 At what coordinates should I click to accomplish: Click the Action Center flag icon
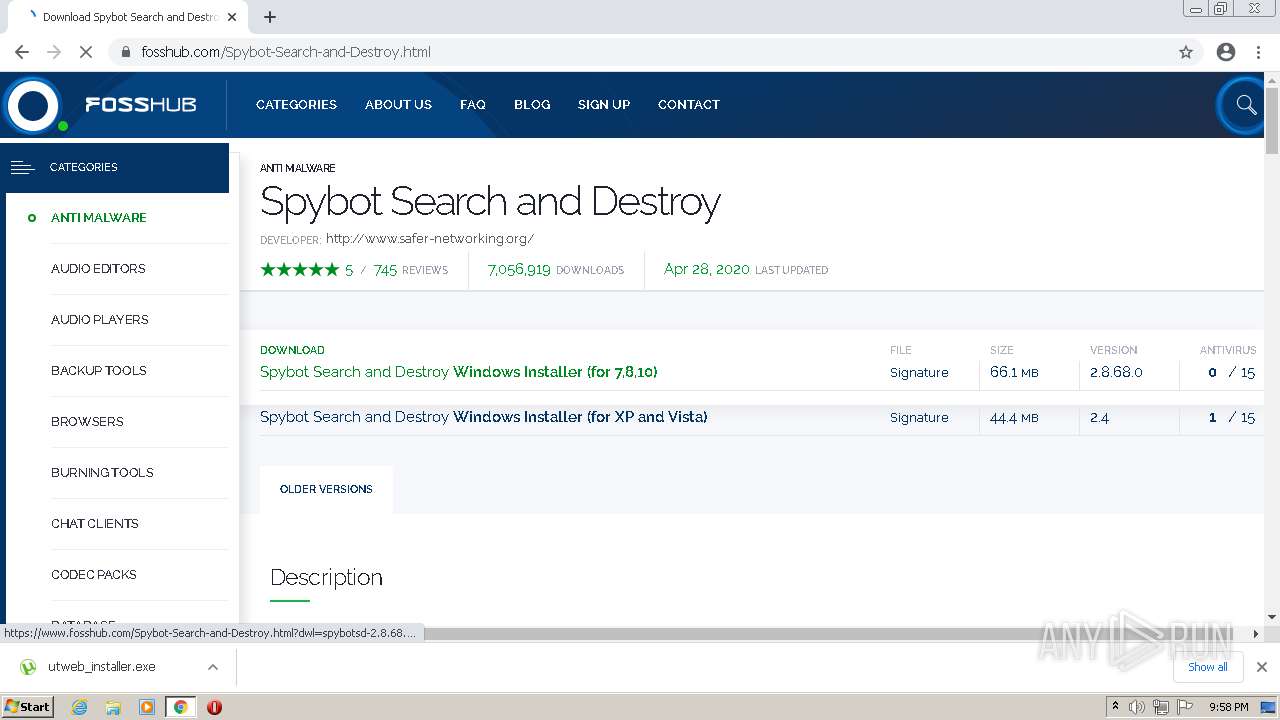click(1183, 707)
